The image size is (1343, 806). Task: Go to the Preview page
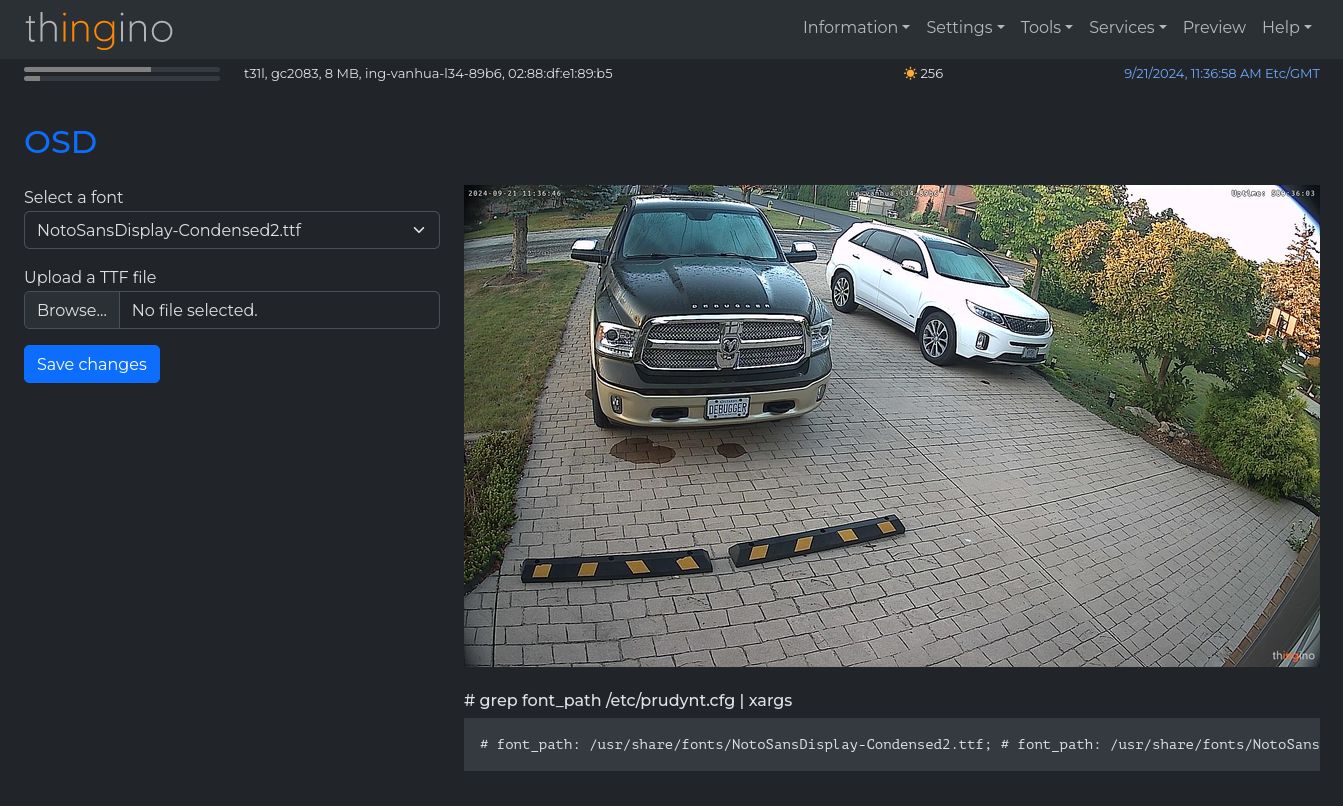pos(1214,28)
